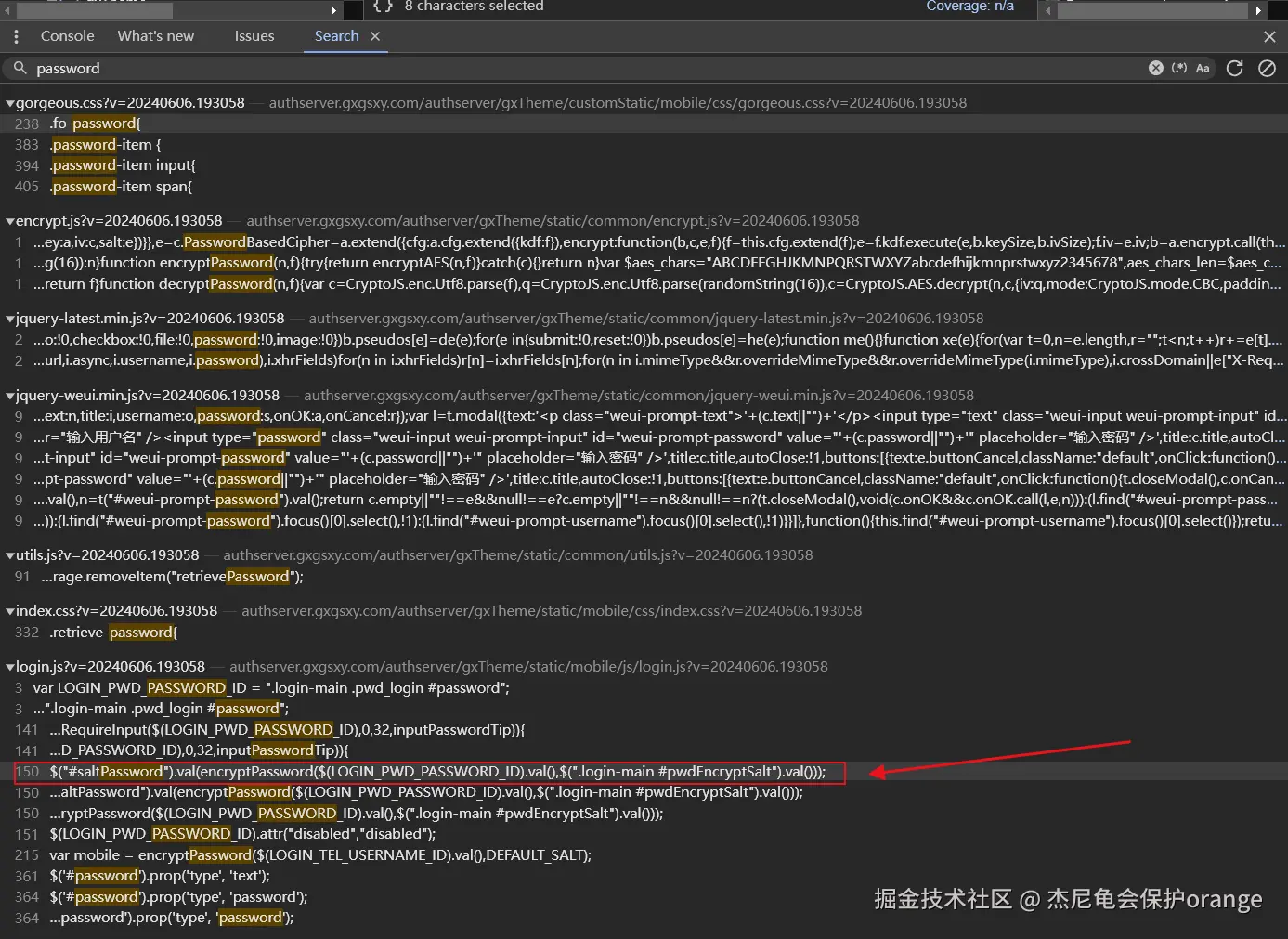Open weui result with 'input type="password"'
The width and height of the screenshot is (1288, 939).
pos(644,437)
